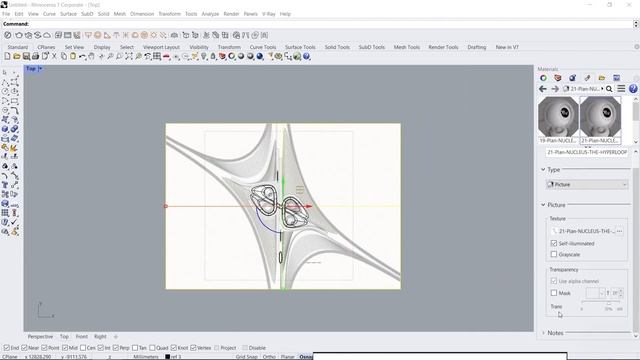Screen dimensions: 640x360
Task: Click the light bulb Show/Hide icon
Action: (204, 56)
